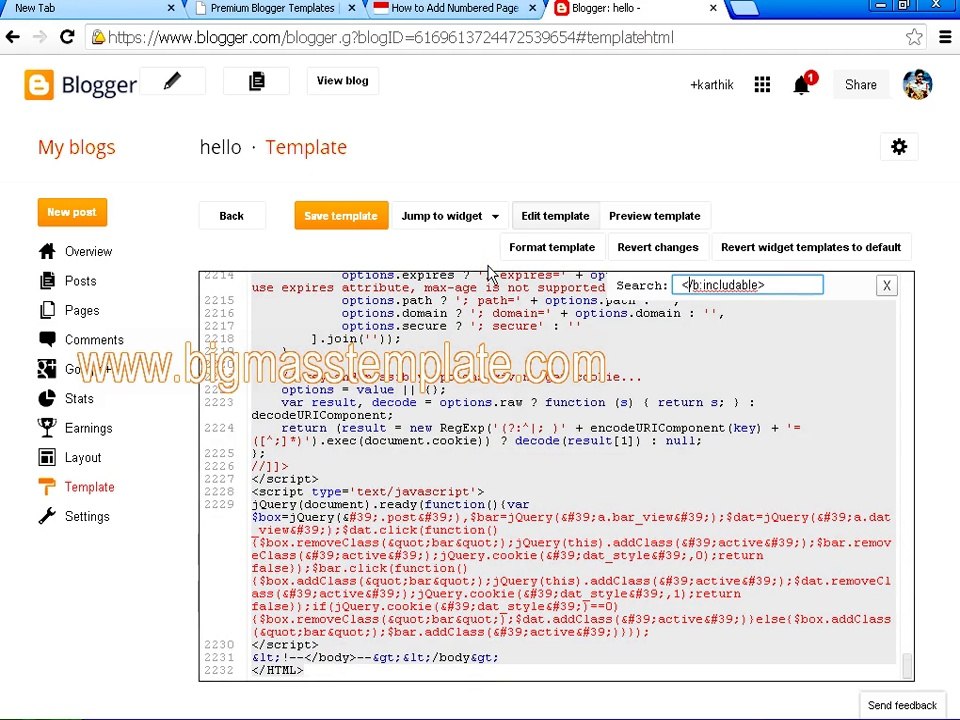The height and width of the screenshot is (720, 960).
Task: Open the My blogs link
Action: 77,147
